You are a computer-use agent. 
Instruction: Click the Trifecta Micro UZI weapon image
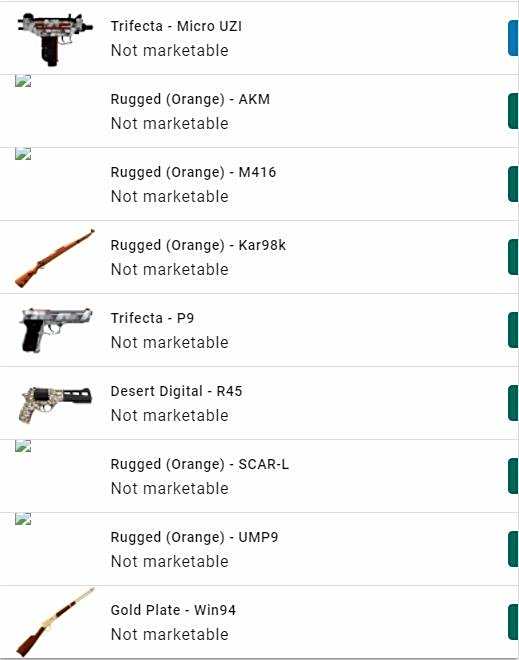pos(55,39)
